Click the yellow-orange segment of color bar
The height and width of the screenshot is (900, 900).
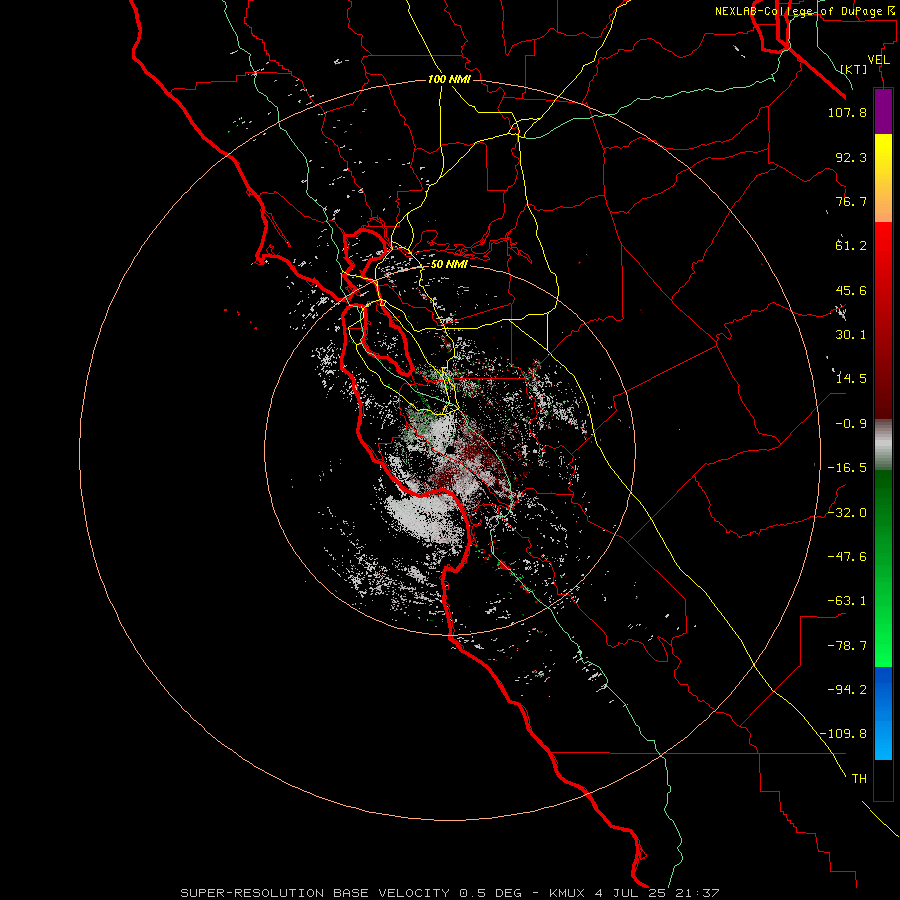(x=883, y=178)
